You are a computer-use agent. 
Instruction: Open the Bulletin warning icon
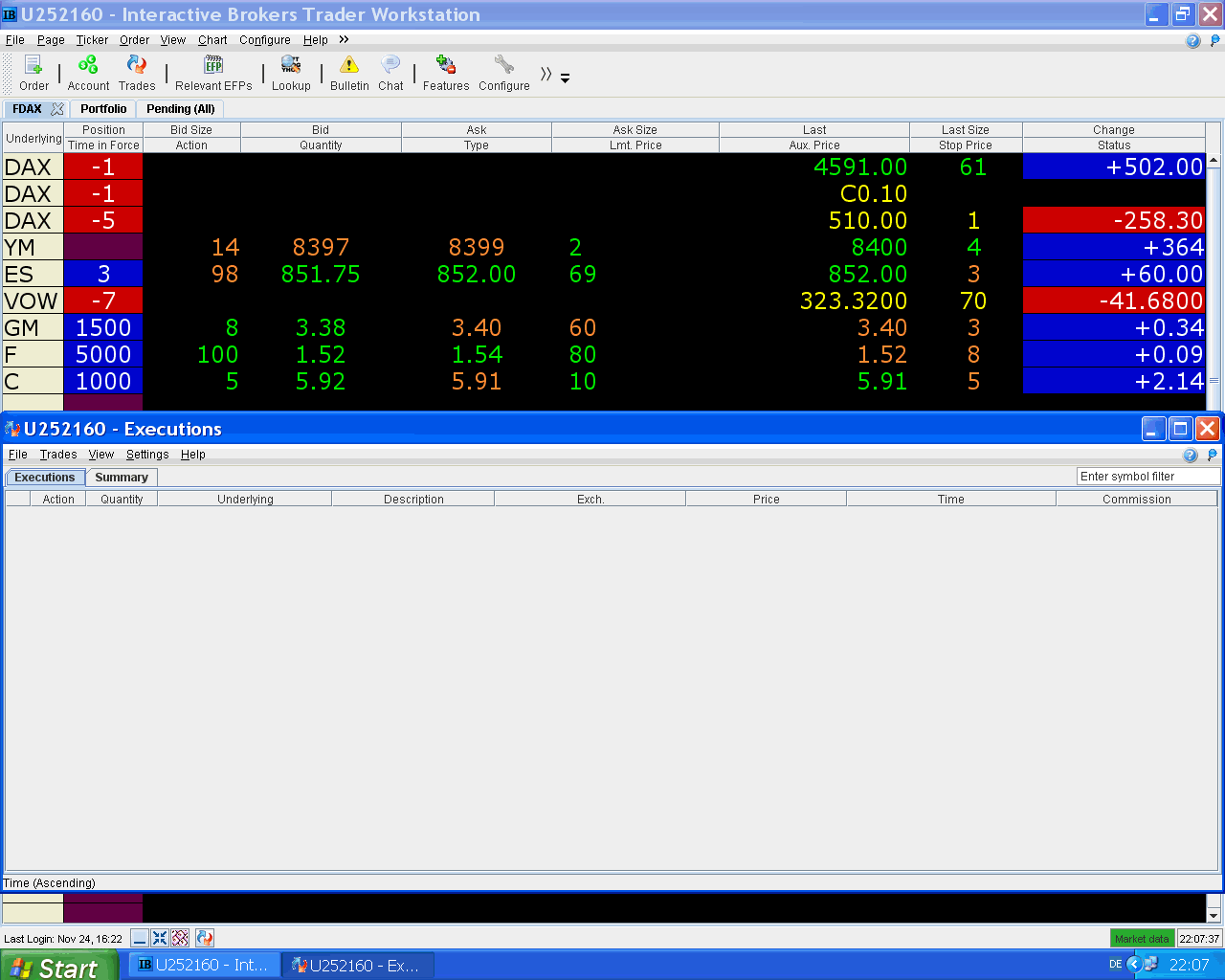pyautogui.click(x=349, y=73)
